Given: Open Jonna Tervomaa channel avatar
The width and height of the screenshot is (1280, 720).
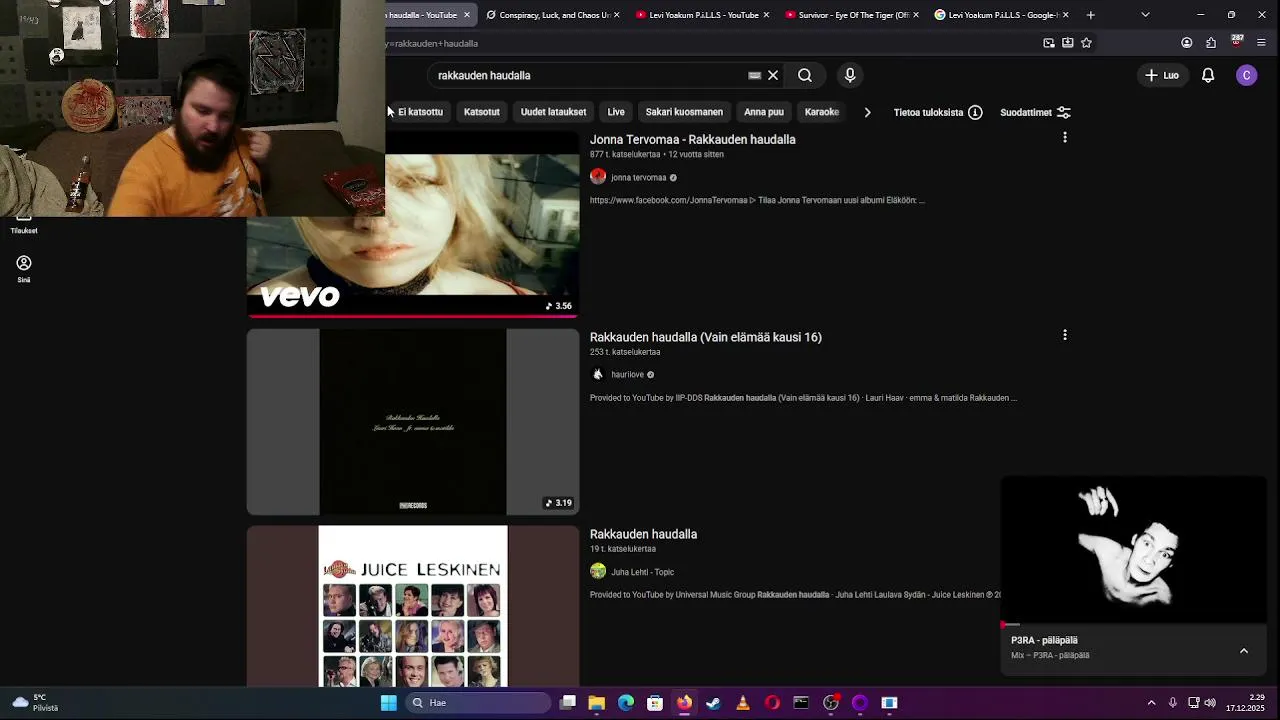Looking at the screenshot, I should pos(598,177).
